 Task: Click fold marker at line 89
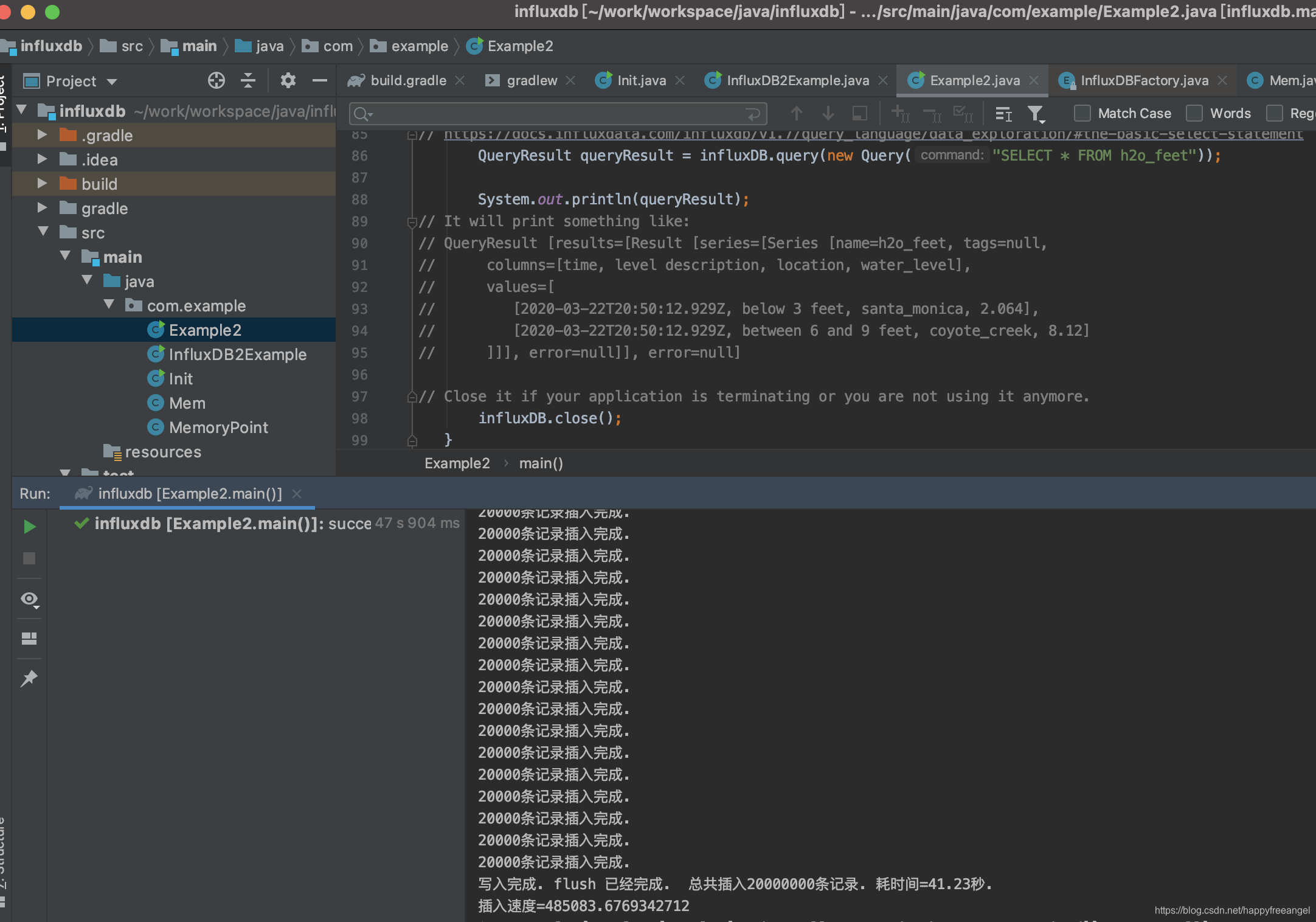[x=412, y=222]
